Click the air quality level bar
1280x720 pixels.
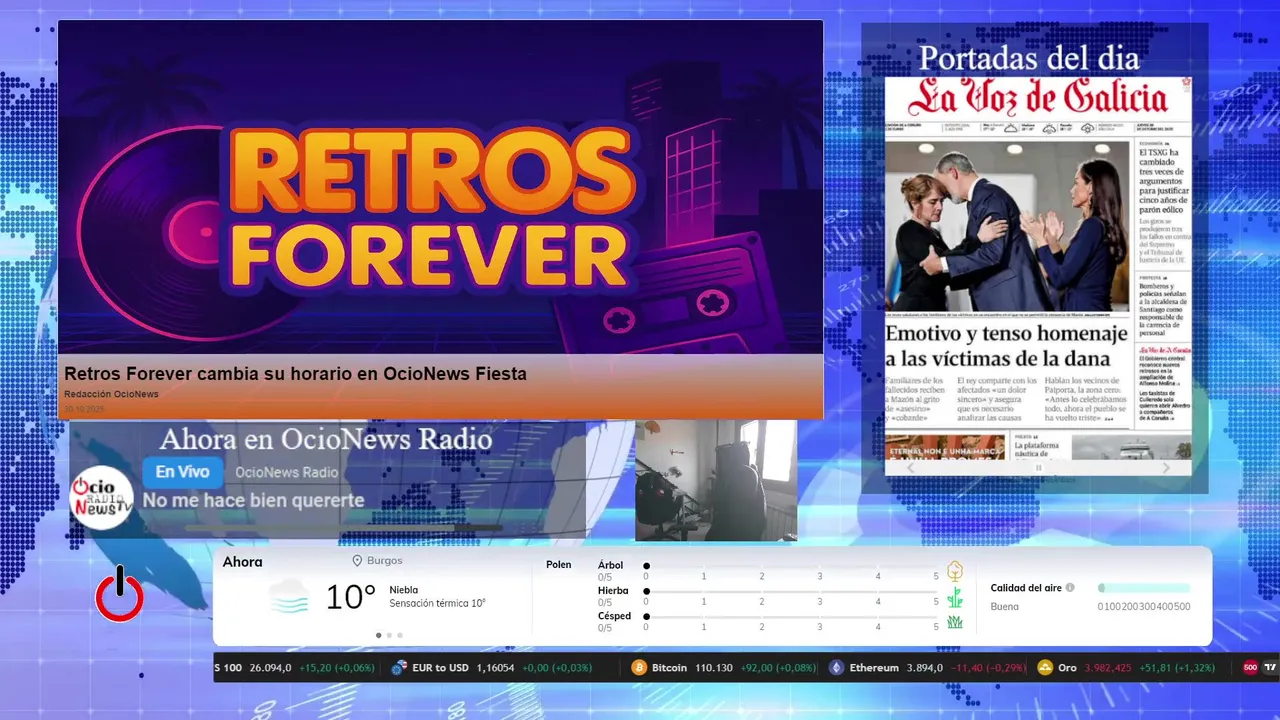[1144, 588]
